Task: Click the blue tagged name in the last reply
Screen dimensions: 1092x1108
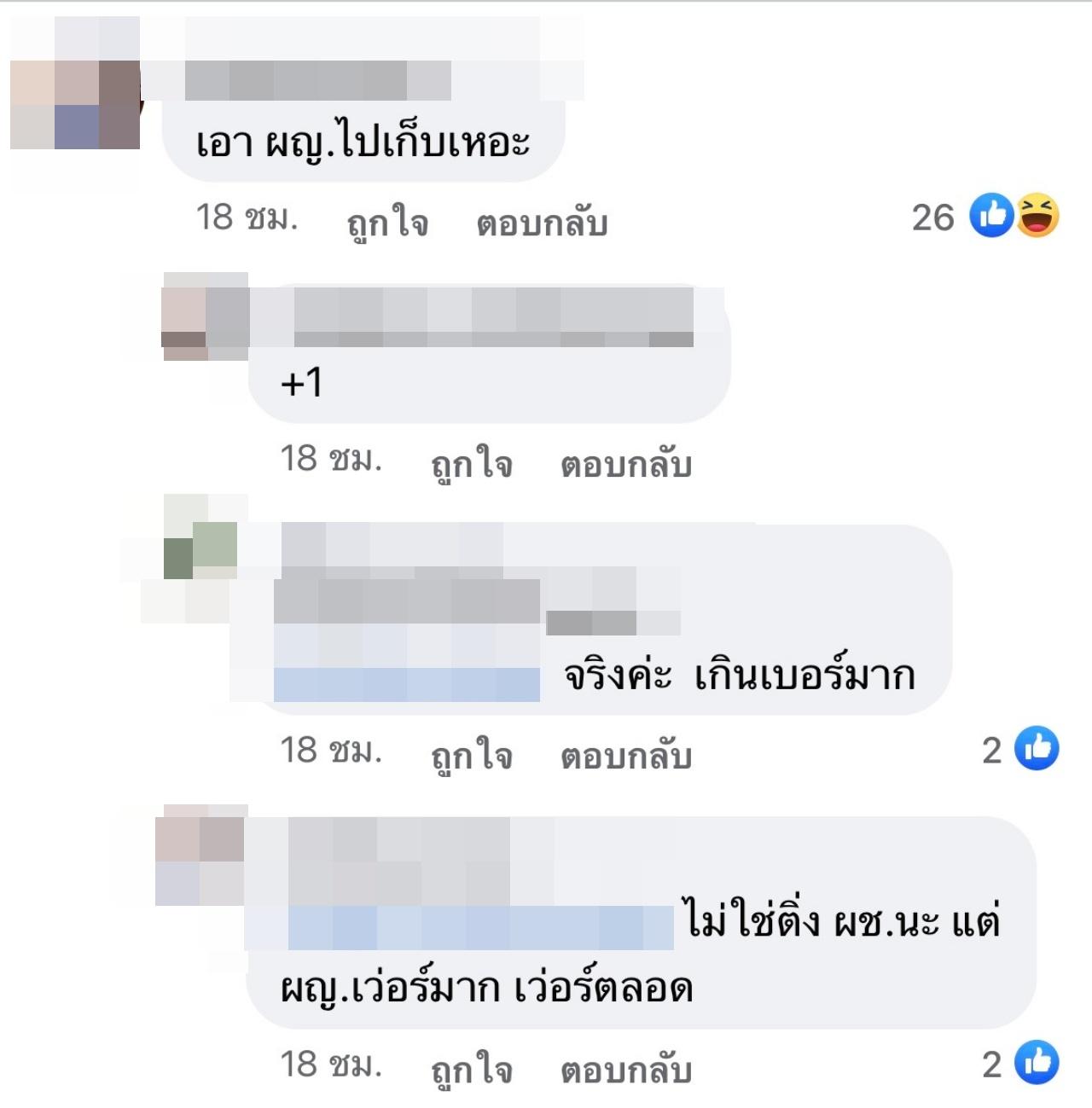Action: pyautogui.click(x=481, y=928)
